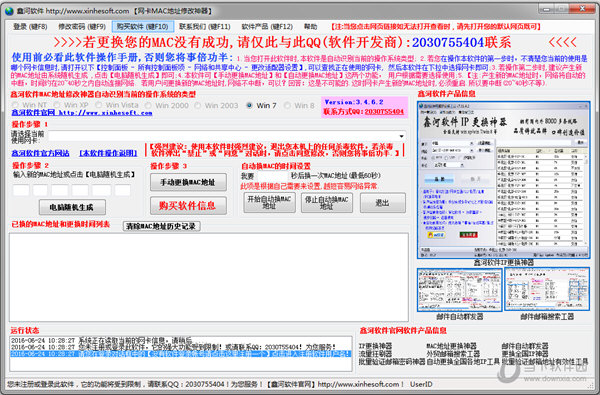Click 批量验证邮箱密码神器 in product list
Image resolution: width=600 pixels, height=395 pixels.
point(392,361)
